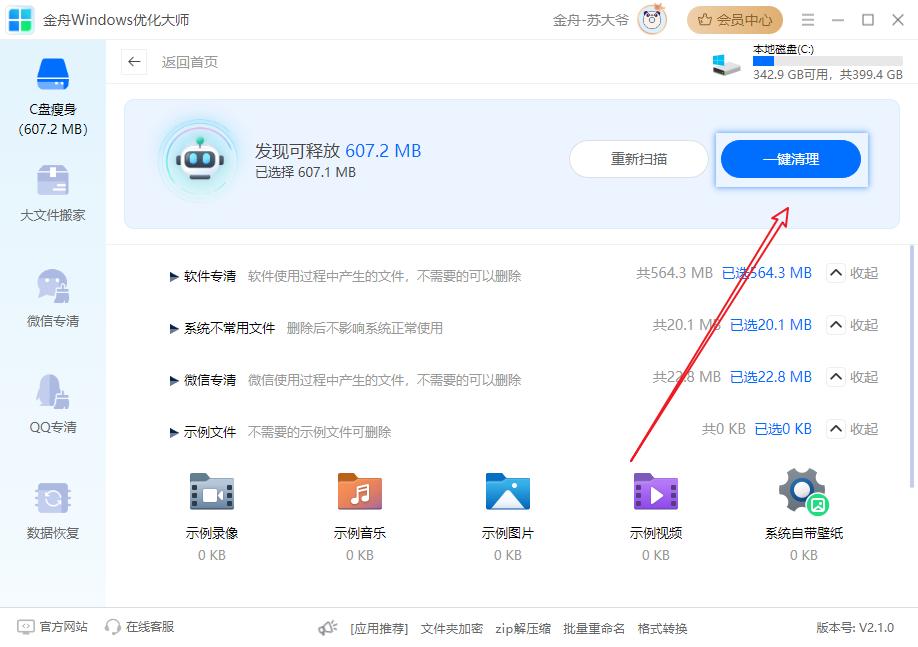Screen dimensions: 918x647
Task: Click the user avatar icon
Action: [652, 20]
